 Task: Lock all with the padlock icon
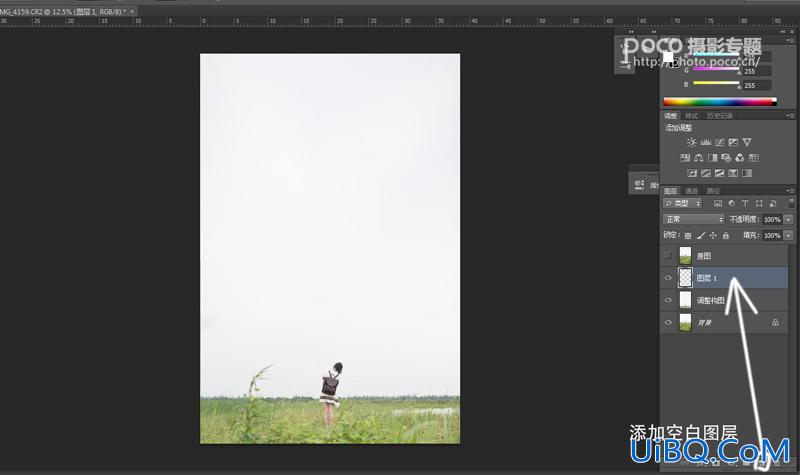(726, 235)
